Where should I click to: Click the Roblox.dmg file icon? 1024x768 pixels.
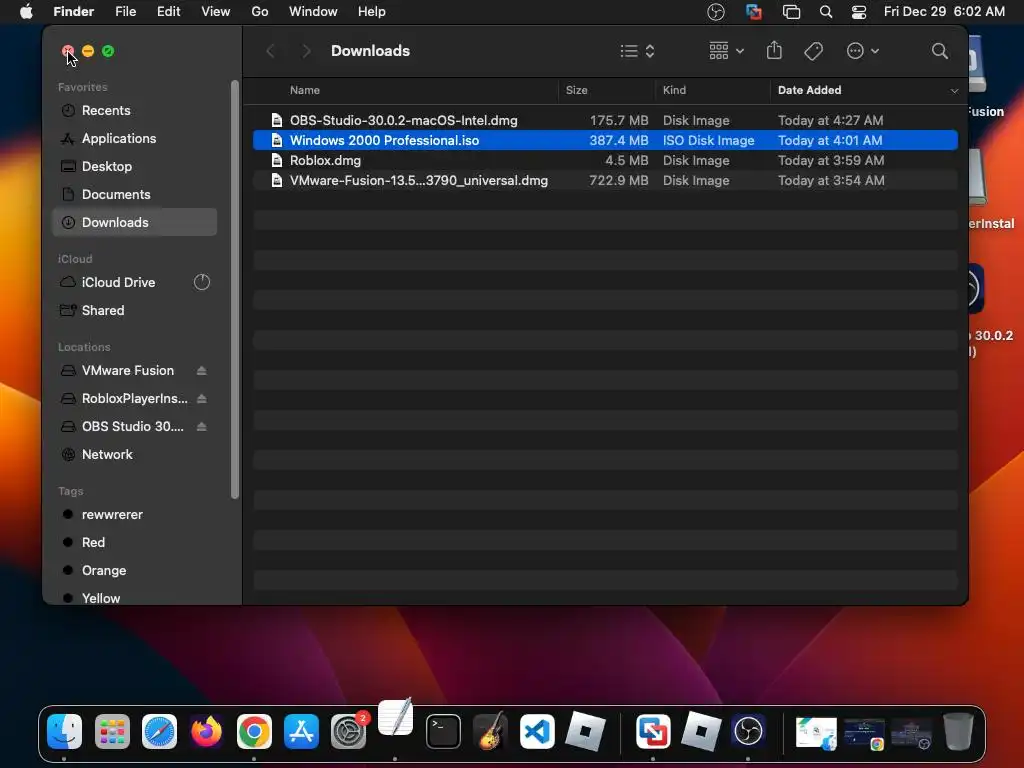[277, 161]
